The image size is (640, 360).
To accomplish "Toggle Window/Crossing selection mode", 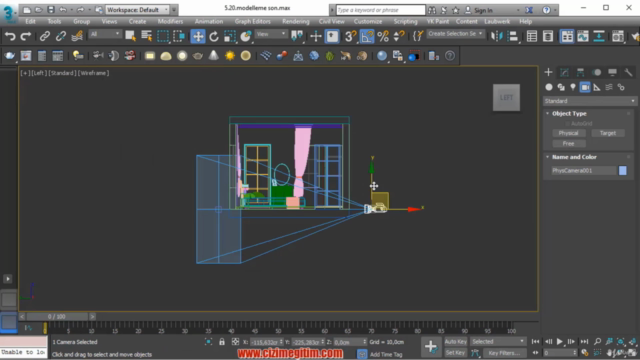I will point(179,36).
